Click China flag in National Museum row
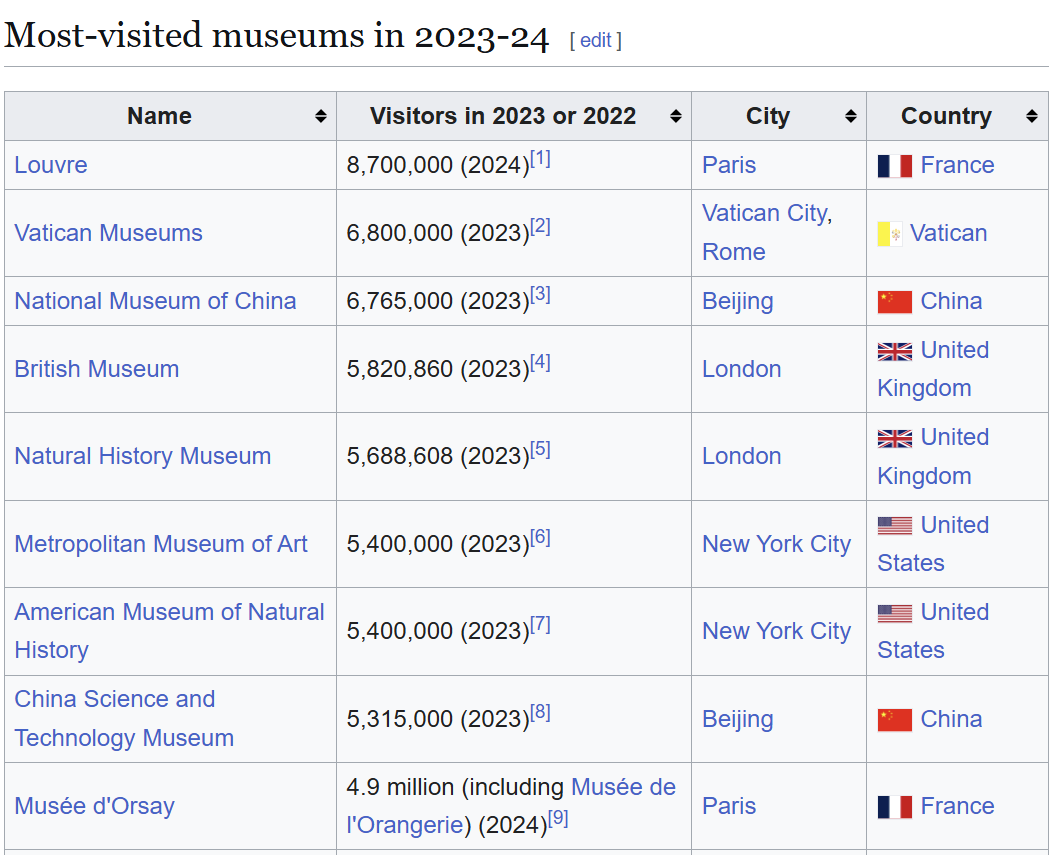This screenshot has width=1059, height=855. (895, 302)
